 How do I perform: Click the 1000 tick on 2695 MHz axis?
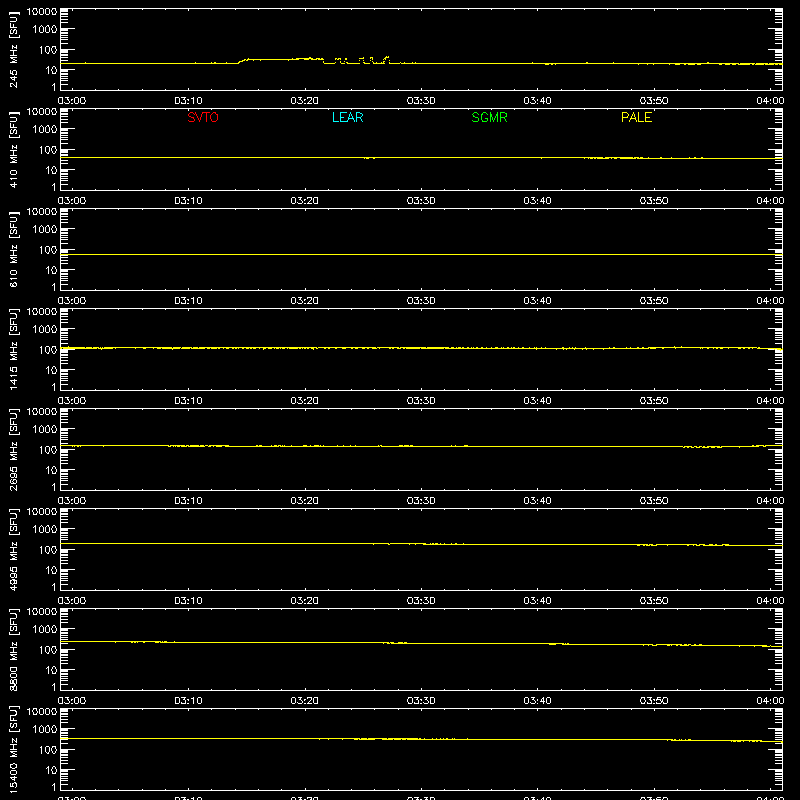[45, 430]
